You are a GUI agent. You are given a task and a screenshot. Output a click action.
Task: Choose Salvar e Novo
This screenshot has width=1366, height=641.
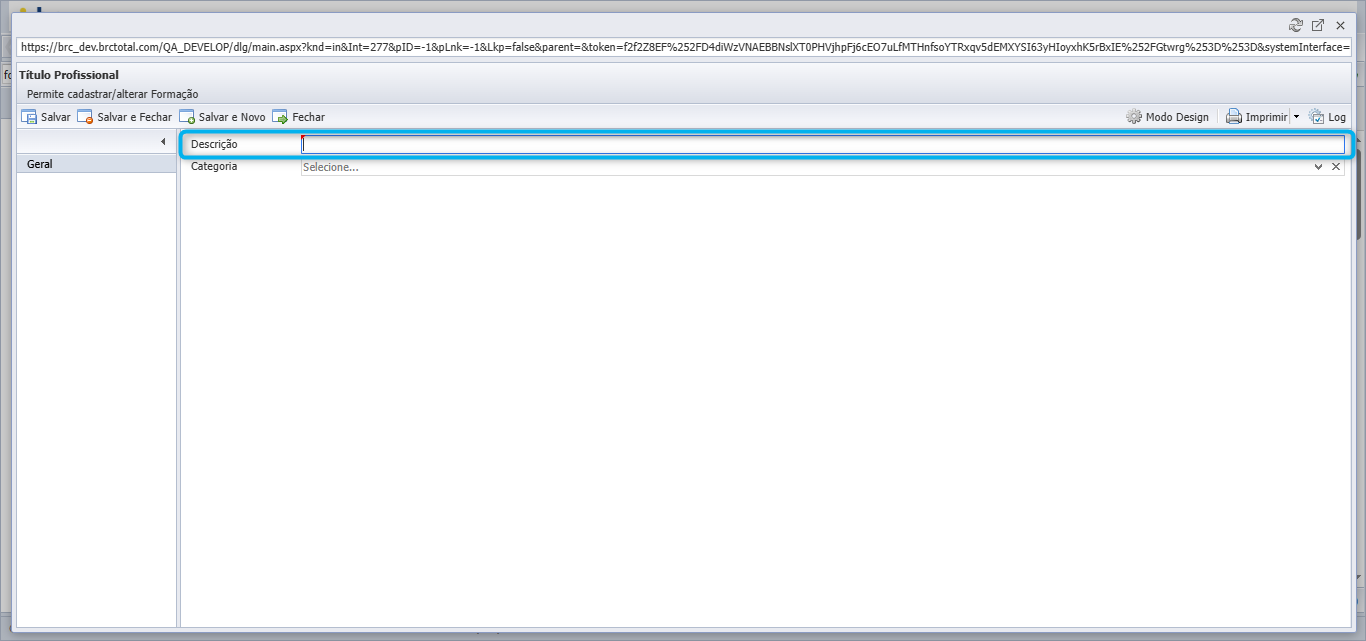click(223, 117)
